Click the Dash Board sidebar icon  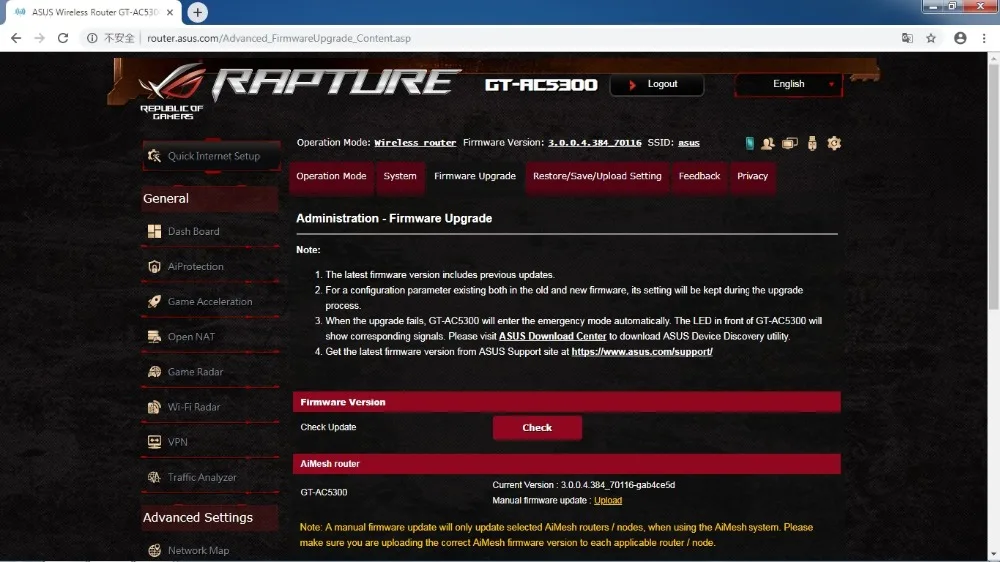pos(154,231)
